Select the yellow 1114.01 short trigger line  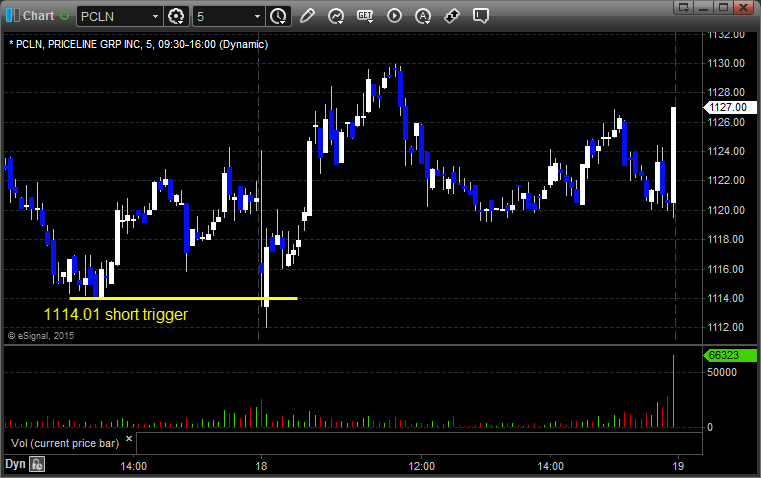pyautogui.click(x=183, y=298)
